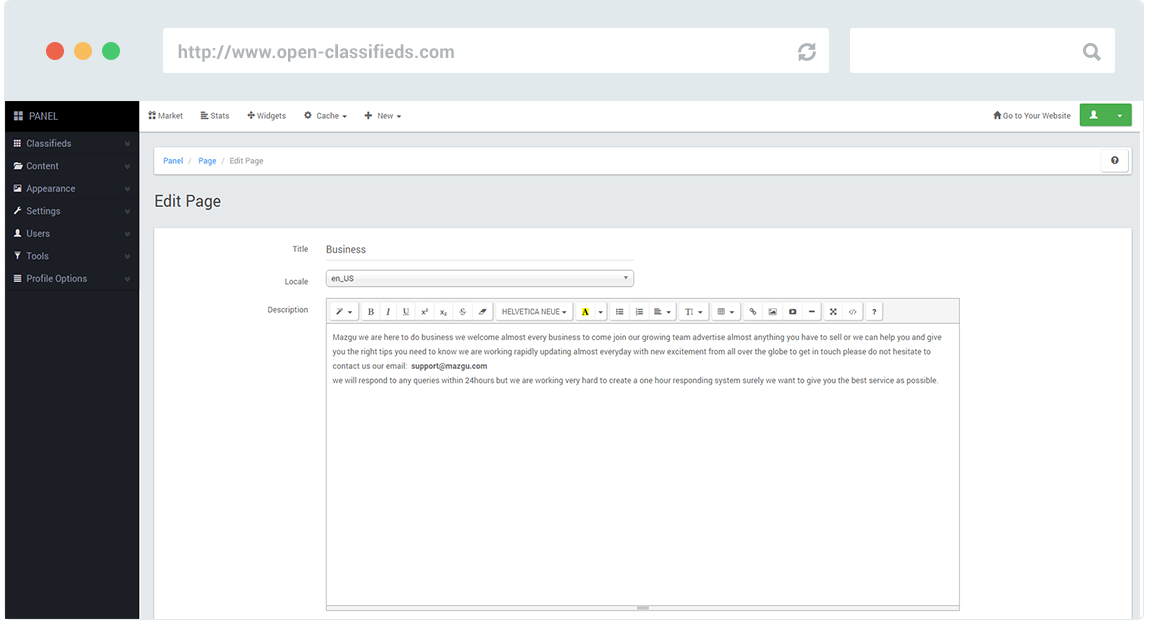Toggle fullscreen editor mode
This screenshot has width=1150, height=620.
click(833, 312)
